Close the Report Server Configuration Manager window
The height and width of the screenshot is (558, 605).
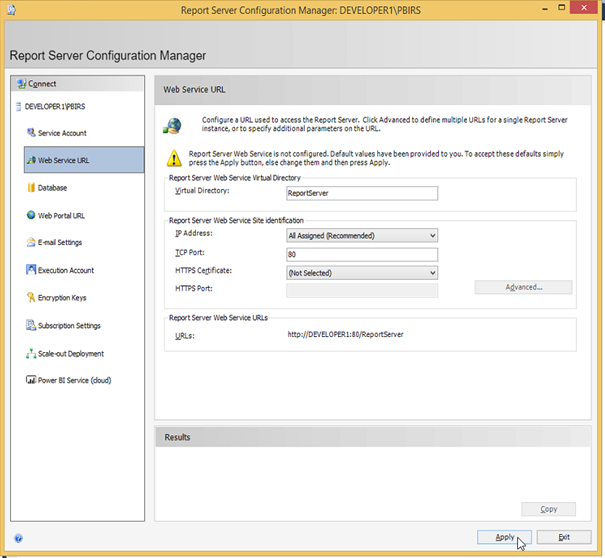[584, 8]
